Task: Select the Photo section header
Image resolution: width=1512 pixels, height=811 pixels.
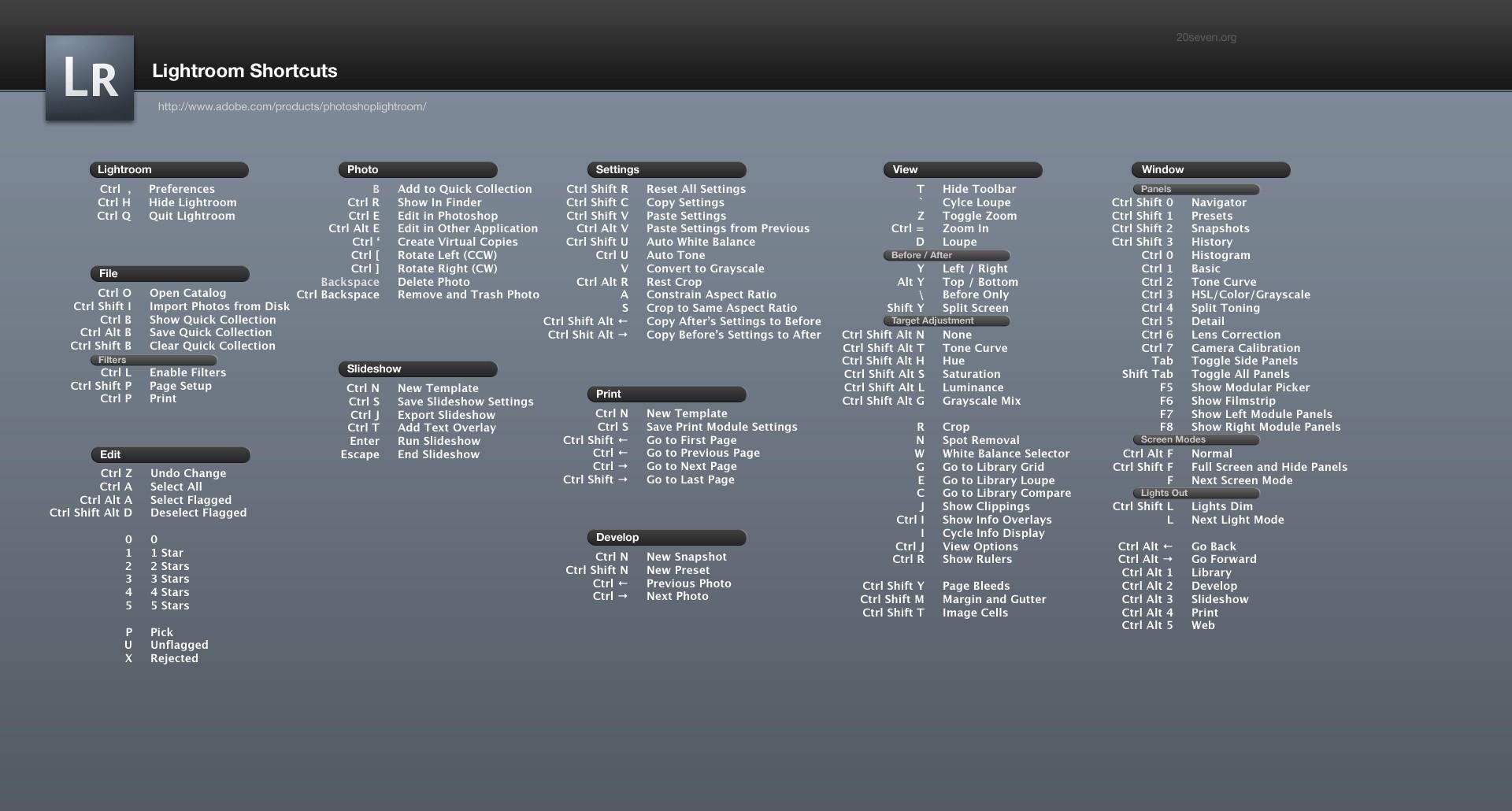Action: [418, 170]
